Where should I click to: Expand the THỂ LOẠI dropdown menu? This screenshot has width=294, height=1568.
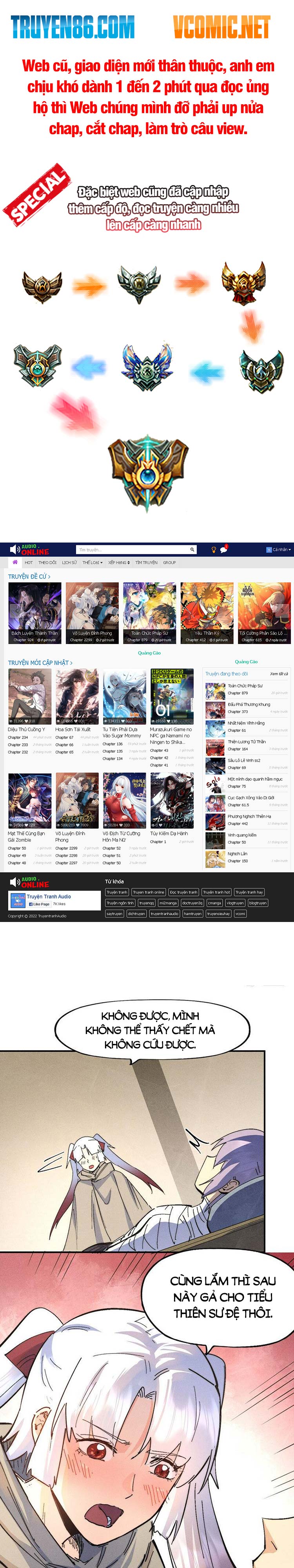93,563
